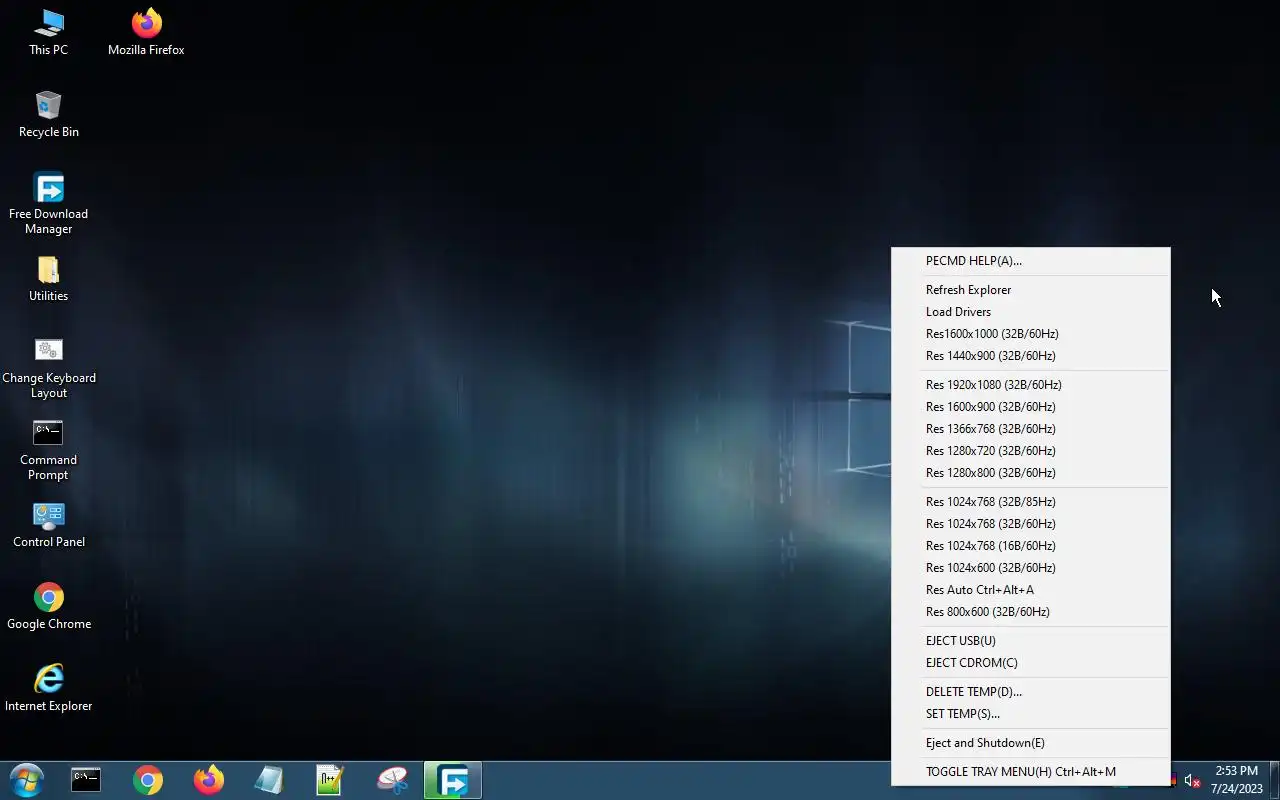
Task: Set resolution Res 1366x768 (32B/60Hz)
Action: pos(1031,429)
